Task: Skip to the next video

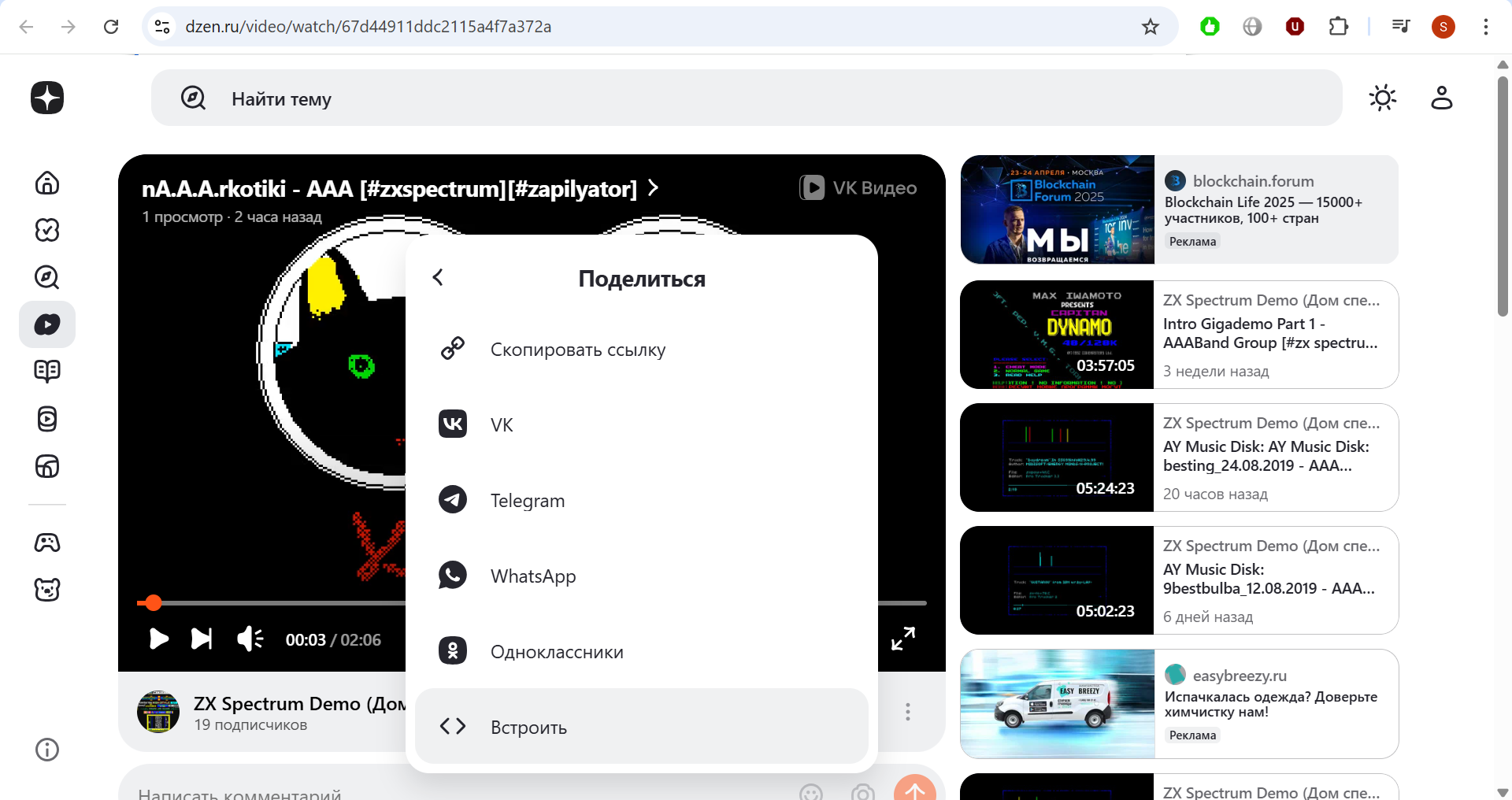Action: click(202, 639)
